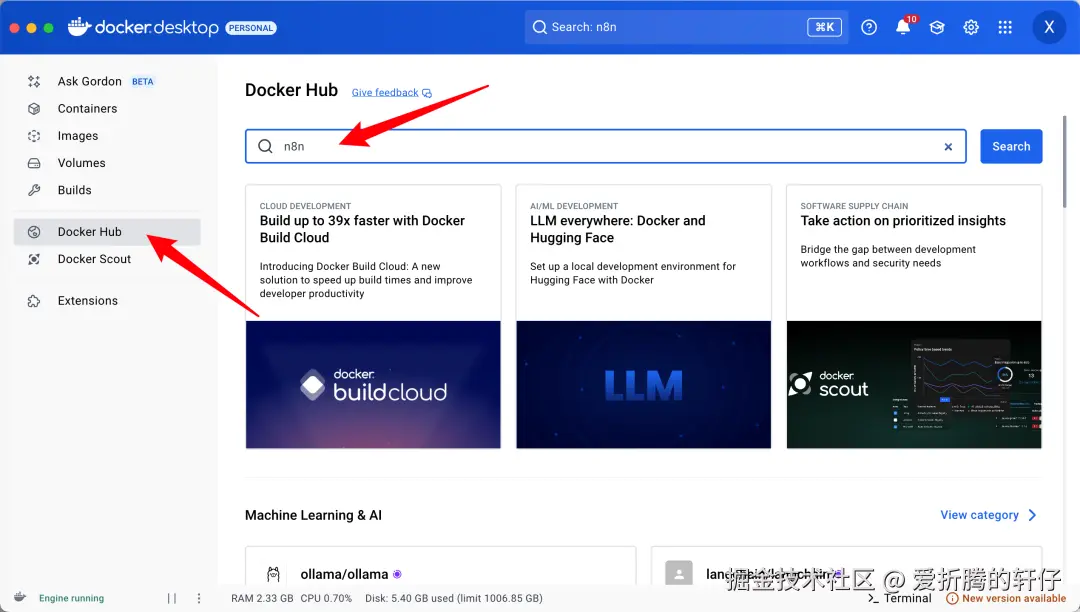This screenshot has height=612, width=1080.
Task: Click the magnifier icon in Hub search box
Action: click(x=265, y=146)
